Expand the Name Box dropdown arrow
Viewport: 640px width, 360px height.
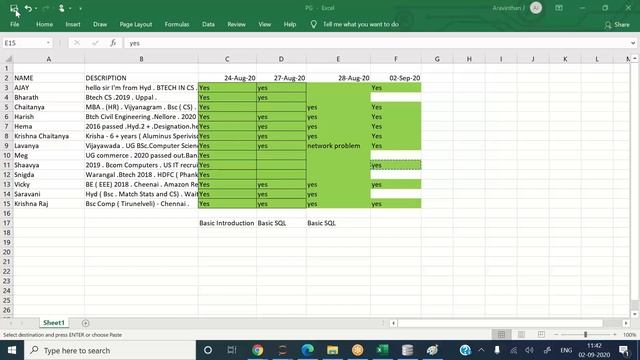(48, 43)
